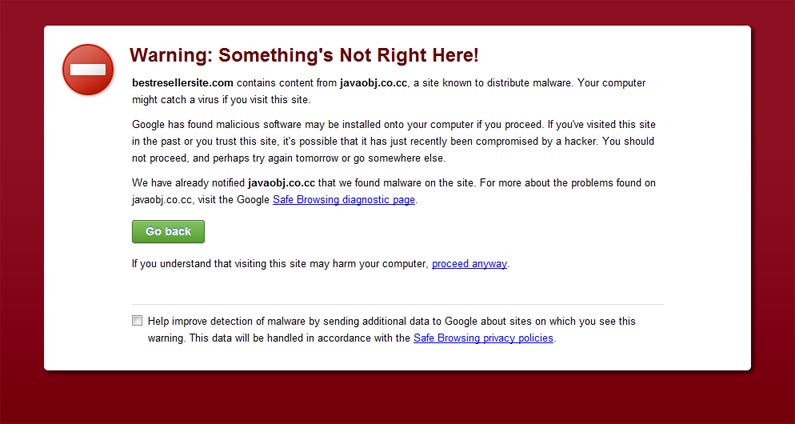Click the green Go back button

[168, 231]
